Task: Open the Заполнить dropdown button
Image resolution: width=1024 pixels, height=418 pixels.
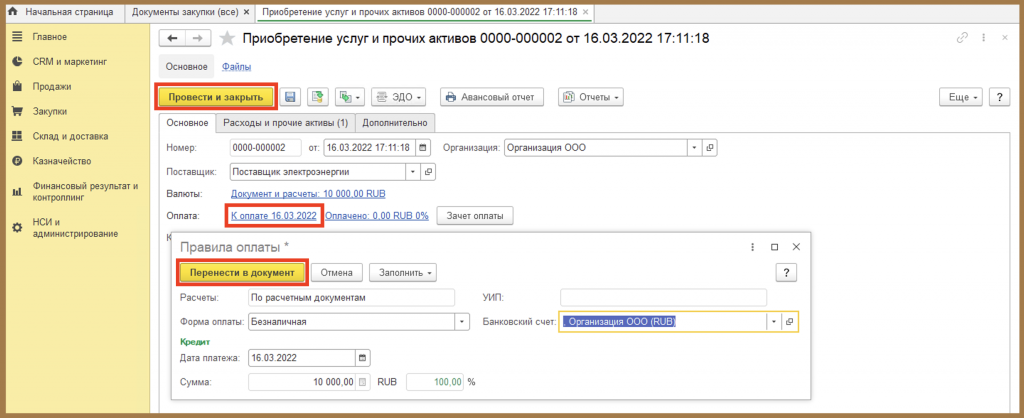Action: coord(403,272)
